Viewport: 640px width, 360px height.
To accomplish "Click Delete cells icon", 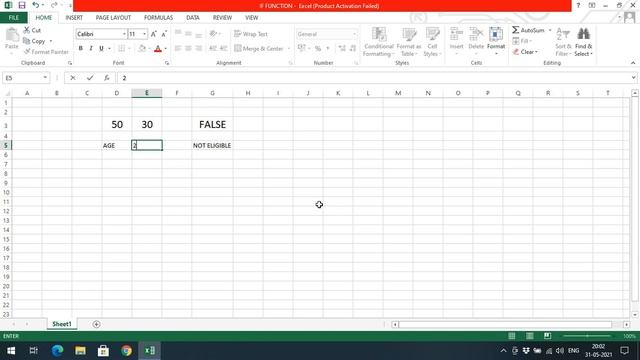I will (x=476, y=35).
